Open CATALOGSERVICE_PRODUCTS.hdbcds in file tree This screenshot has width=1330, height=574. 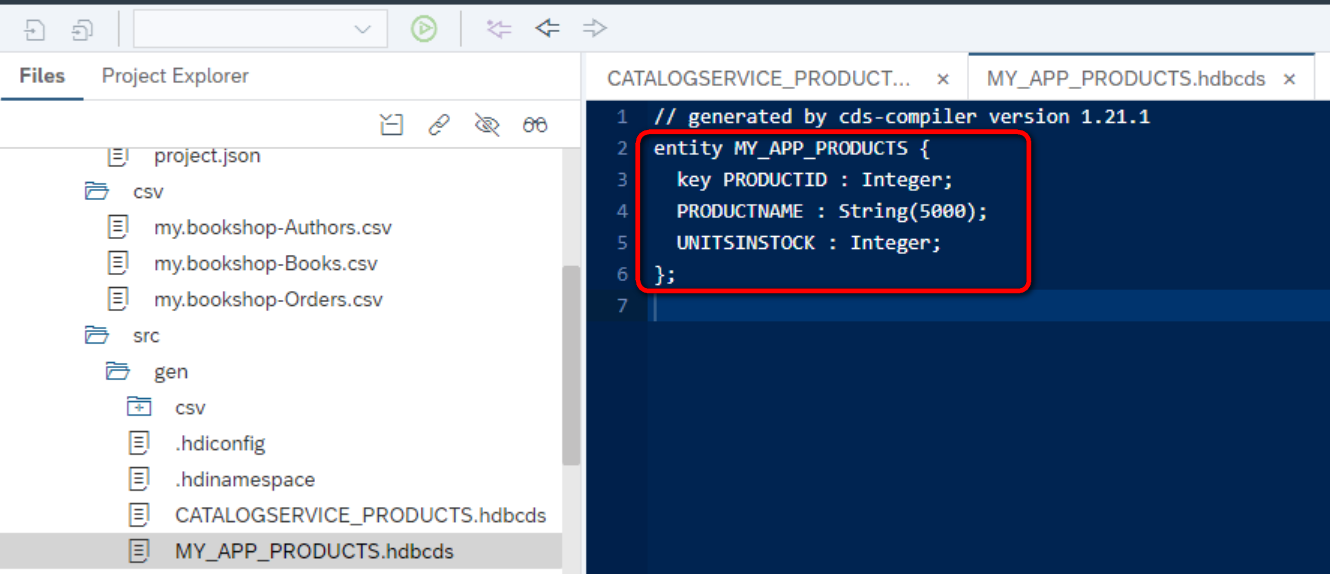pos(361,515)
